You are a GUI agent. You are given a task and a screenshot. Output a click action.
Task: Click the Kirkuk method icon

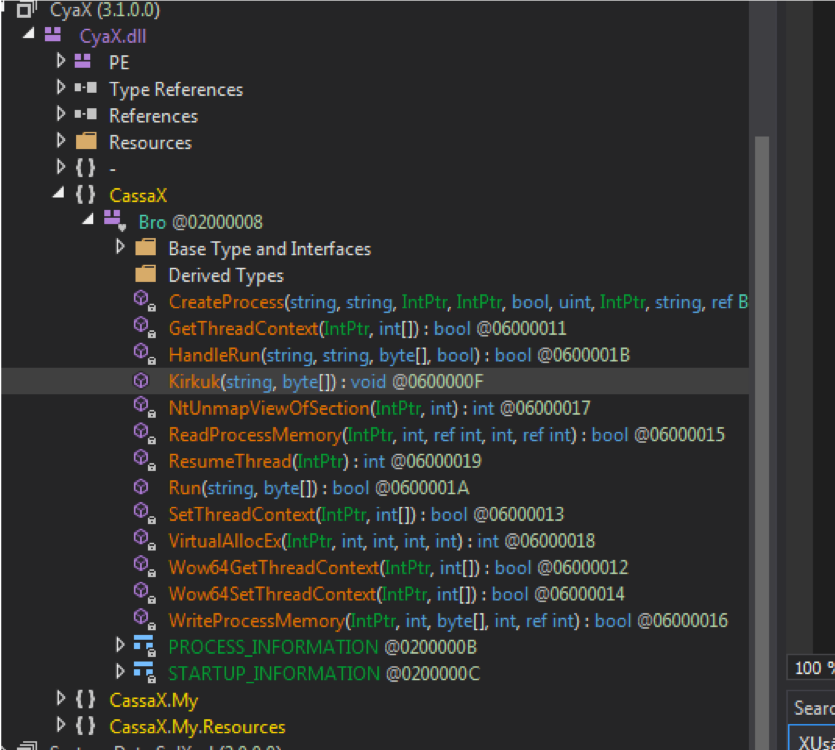143,381
